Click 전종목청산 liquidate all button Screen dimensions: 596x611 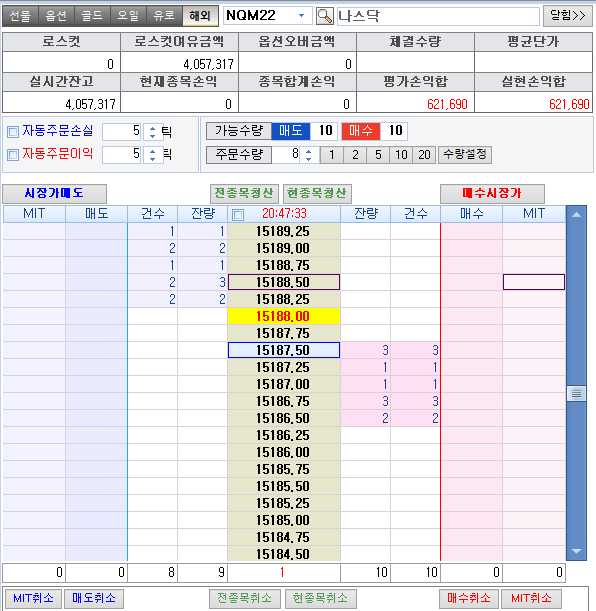pos(244,193)
